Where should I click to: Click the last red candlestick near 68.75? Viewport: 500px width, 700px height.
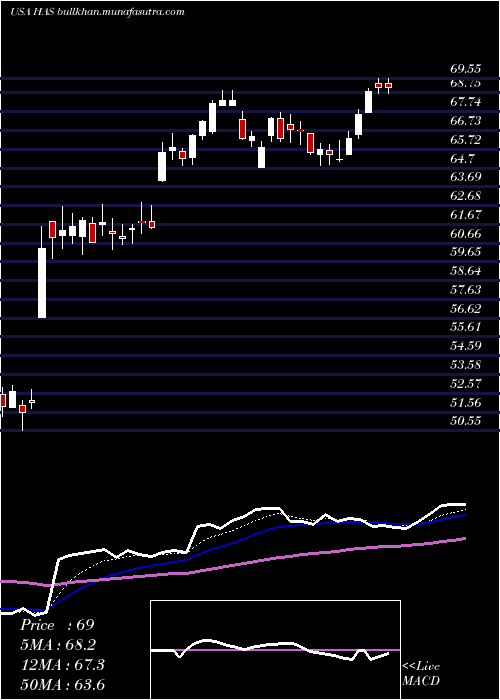pos(388,85)
